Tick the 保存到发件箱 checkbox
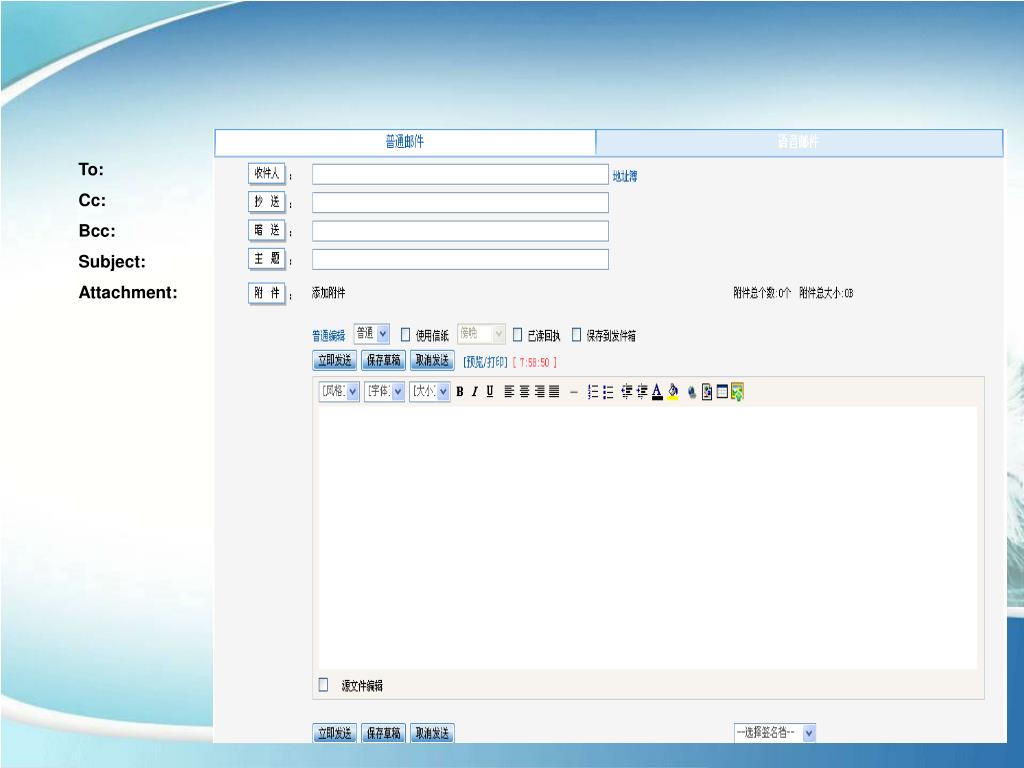Viewport: 1024px width, 768px height. pyautogui.click(x=576, y=335)
